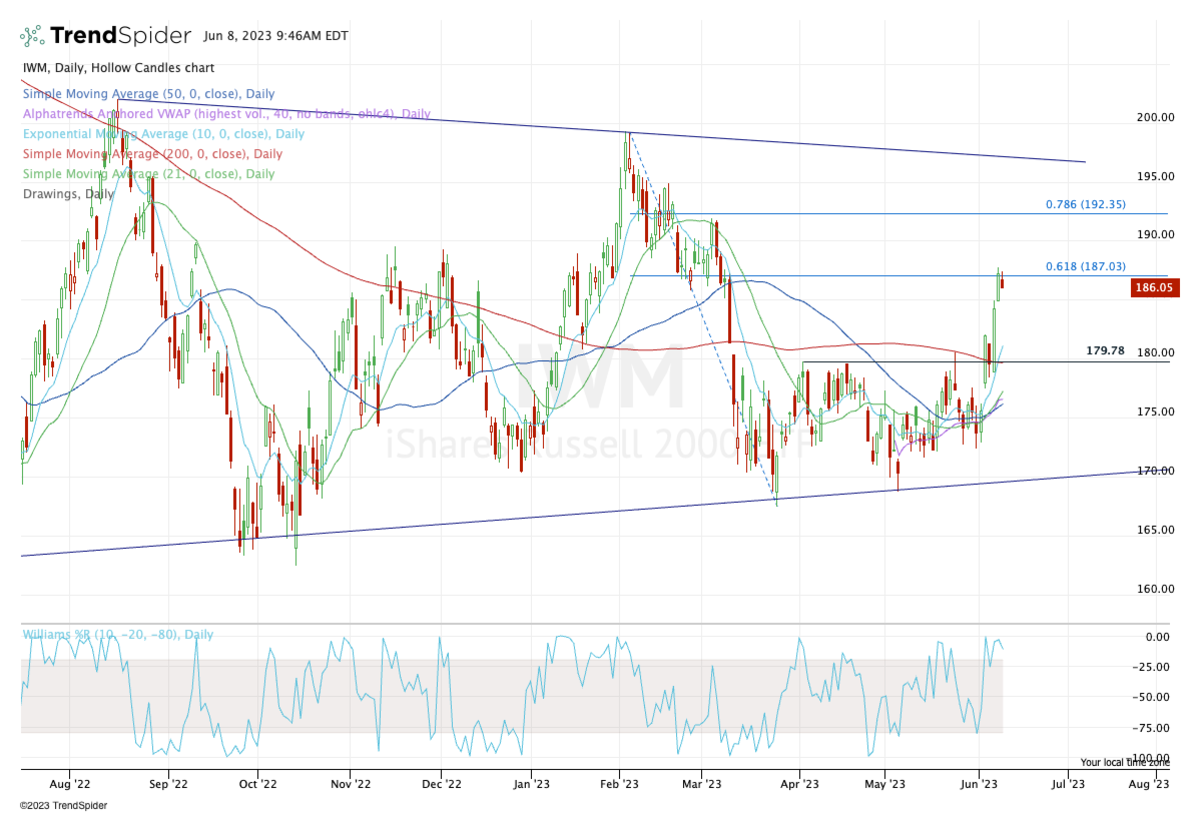Select the Jun 8, 2023 timestamp
This screenshot has height=815, width=1200.
click(x=275, y=36)
